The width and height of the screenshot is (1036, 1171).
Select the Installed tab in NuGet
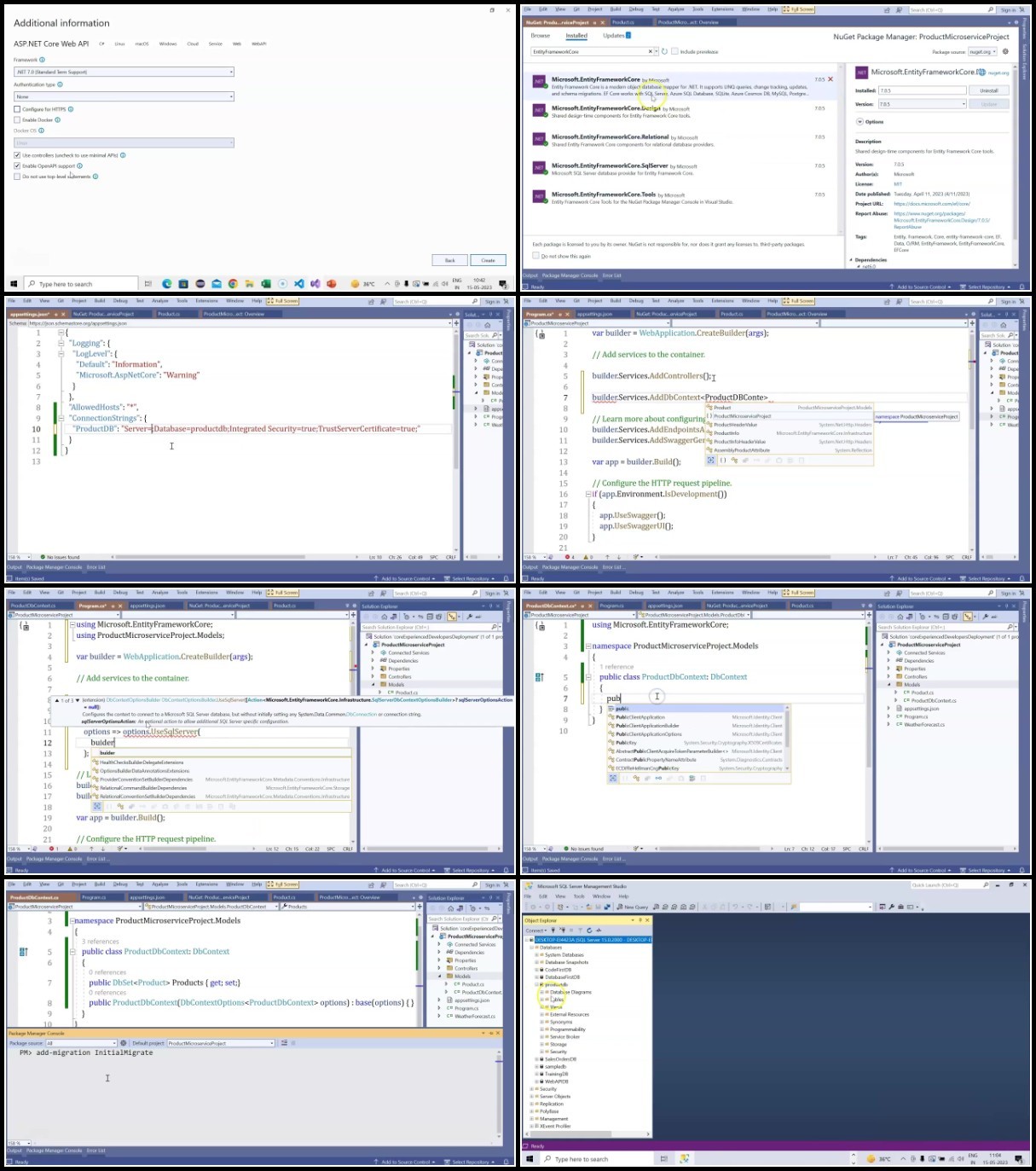coord(576,36)
